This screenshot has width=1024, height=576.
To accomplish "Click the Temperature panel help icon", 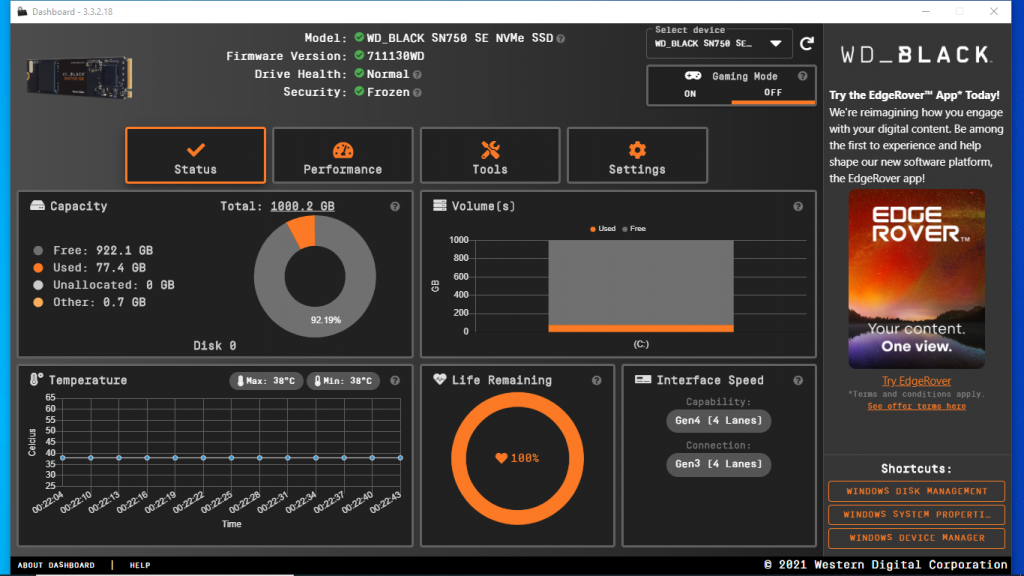I will [395, 380].
